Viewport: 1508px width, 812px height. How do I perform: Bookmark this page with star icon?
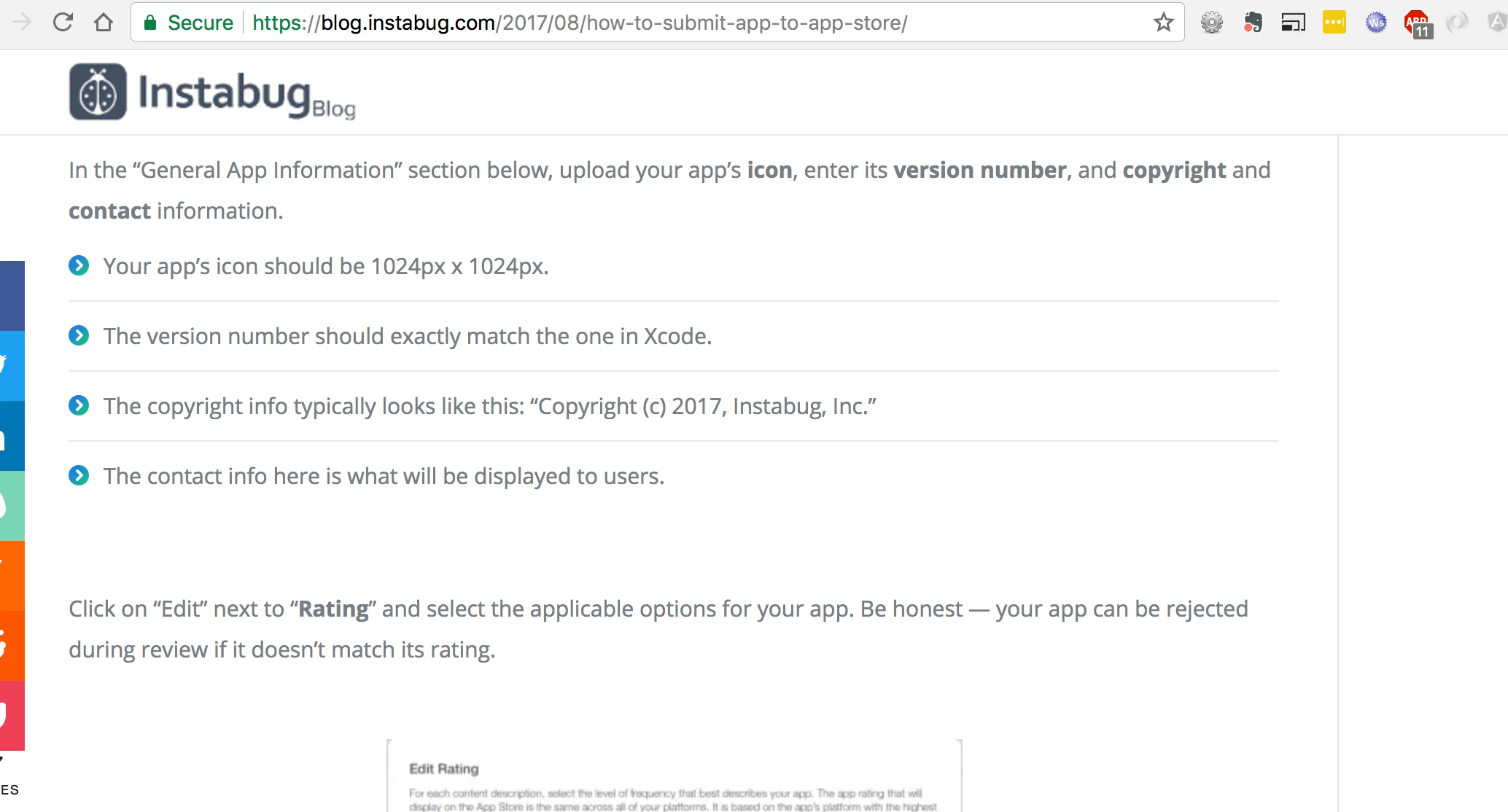(x=1163, y=23)
